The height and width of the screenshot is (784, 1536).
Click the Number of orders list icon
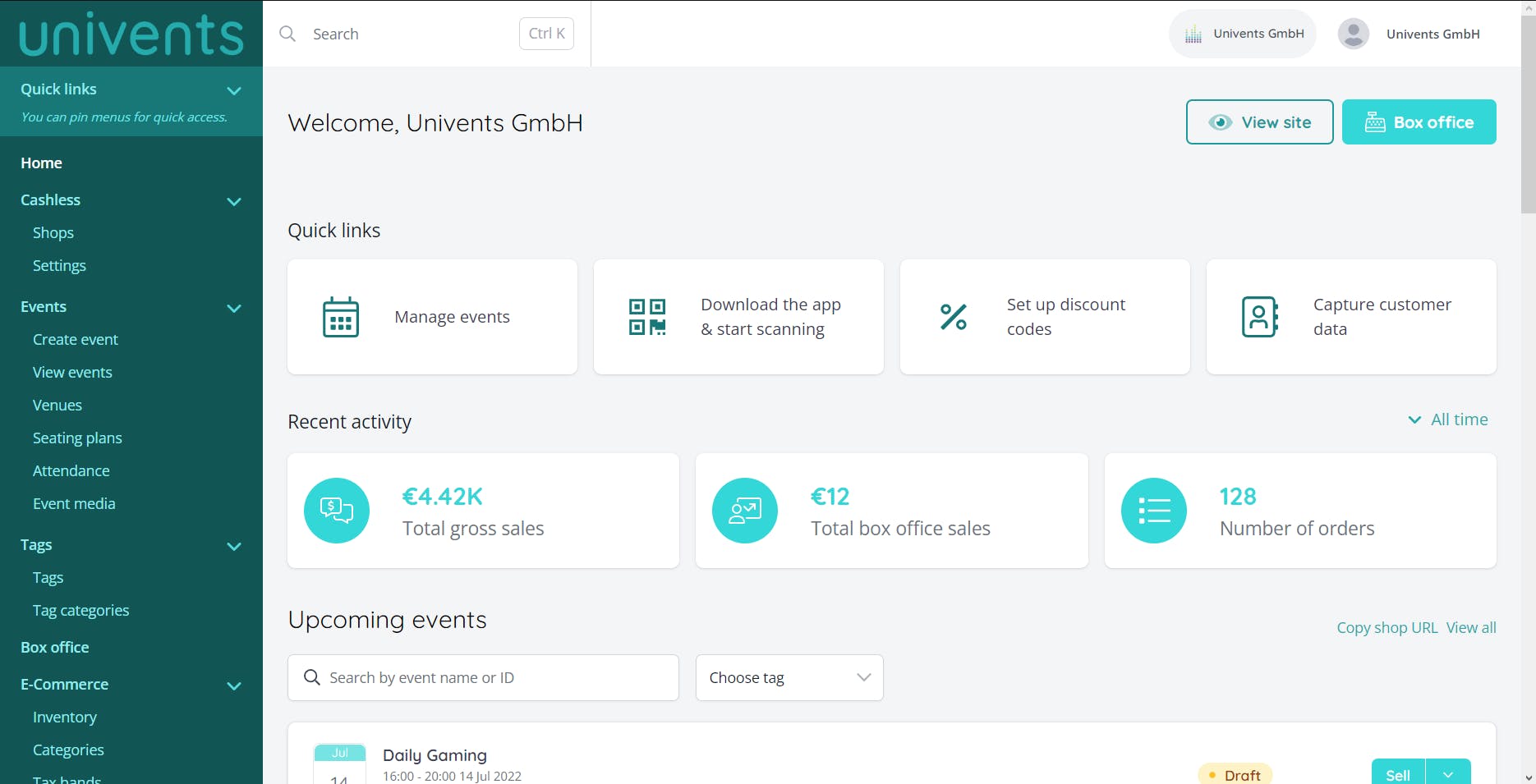pos(1154,511)
